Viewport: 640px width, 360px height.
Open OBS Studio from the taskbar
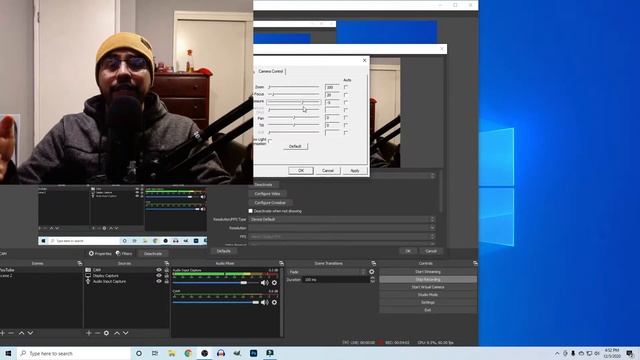tap(204, 353)
